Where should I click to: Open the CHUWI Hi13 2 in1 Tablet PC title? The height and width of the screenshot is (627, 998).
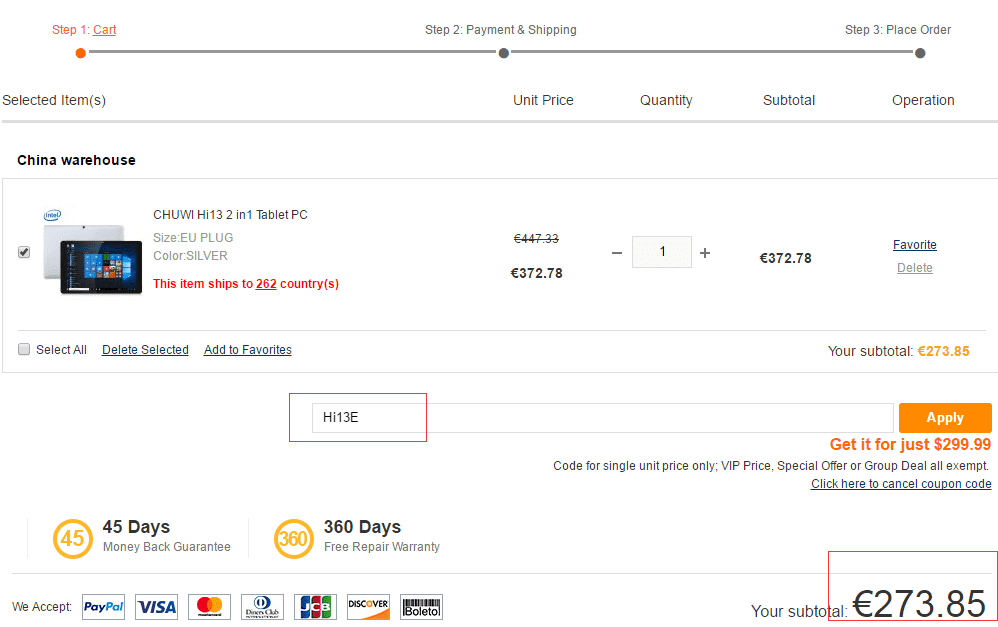pos(230,215)
